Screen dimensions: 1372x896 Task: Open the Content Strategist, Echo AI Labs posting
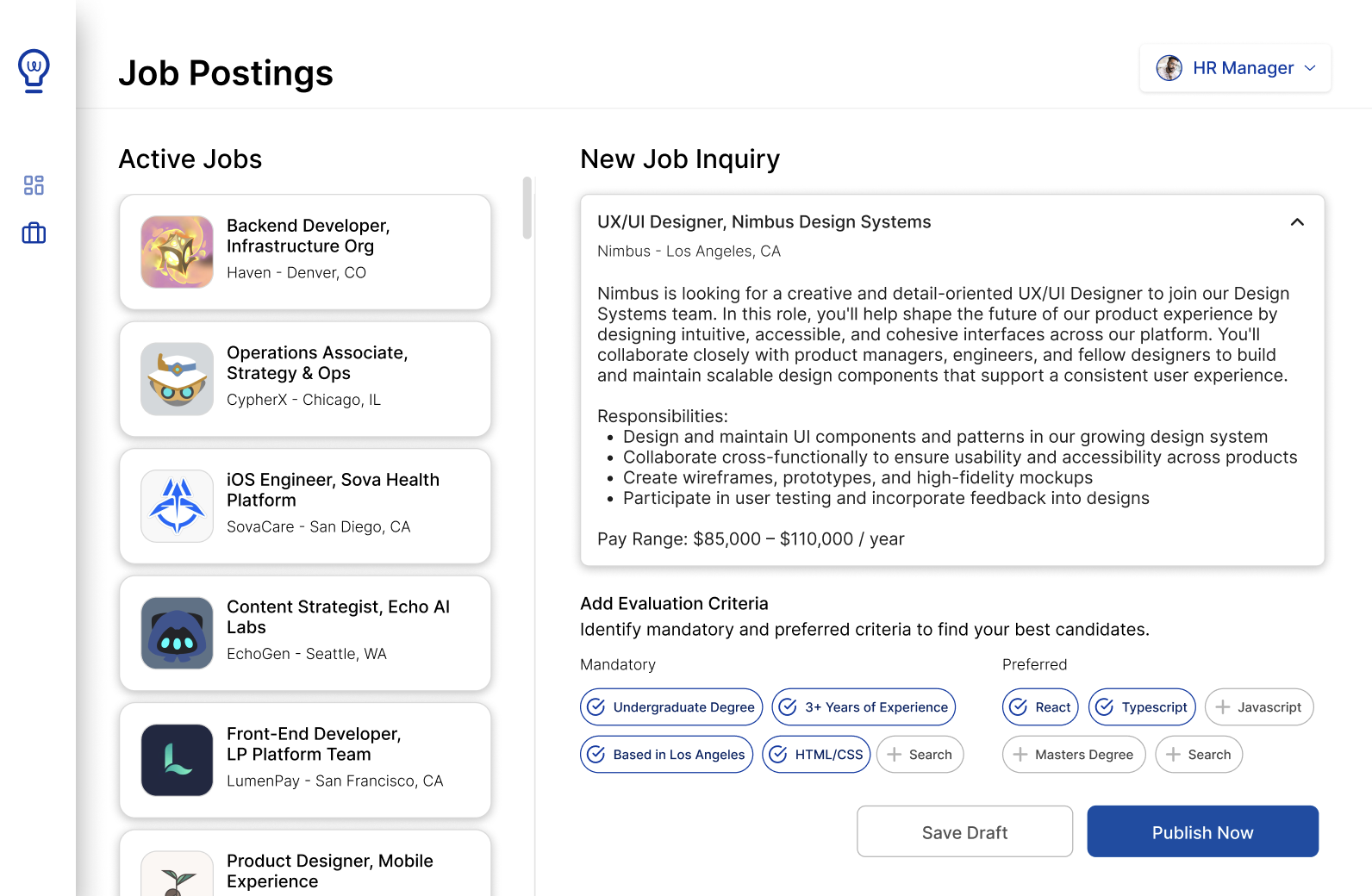pyautogui.click(x=338, y=618)
